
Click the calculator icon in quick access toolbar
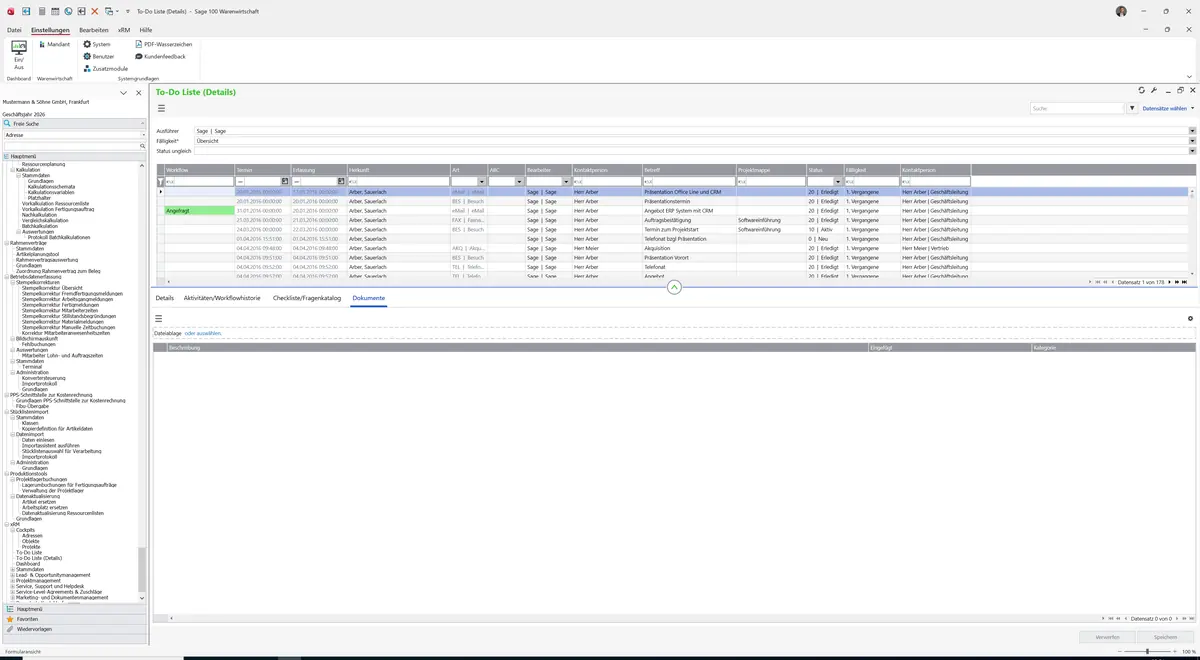(42, 11)
